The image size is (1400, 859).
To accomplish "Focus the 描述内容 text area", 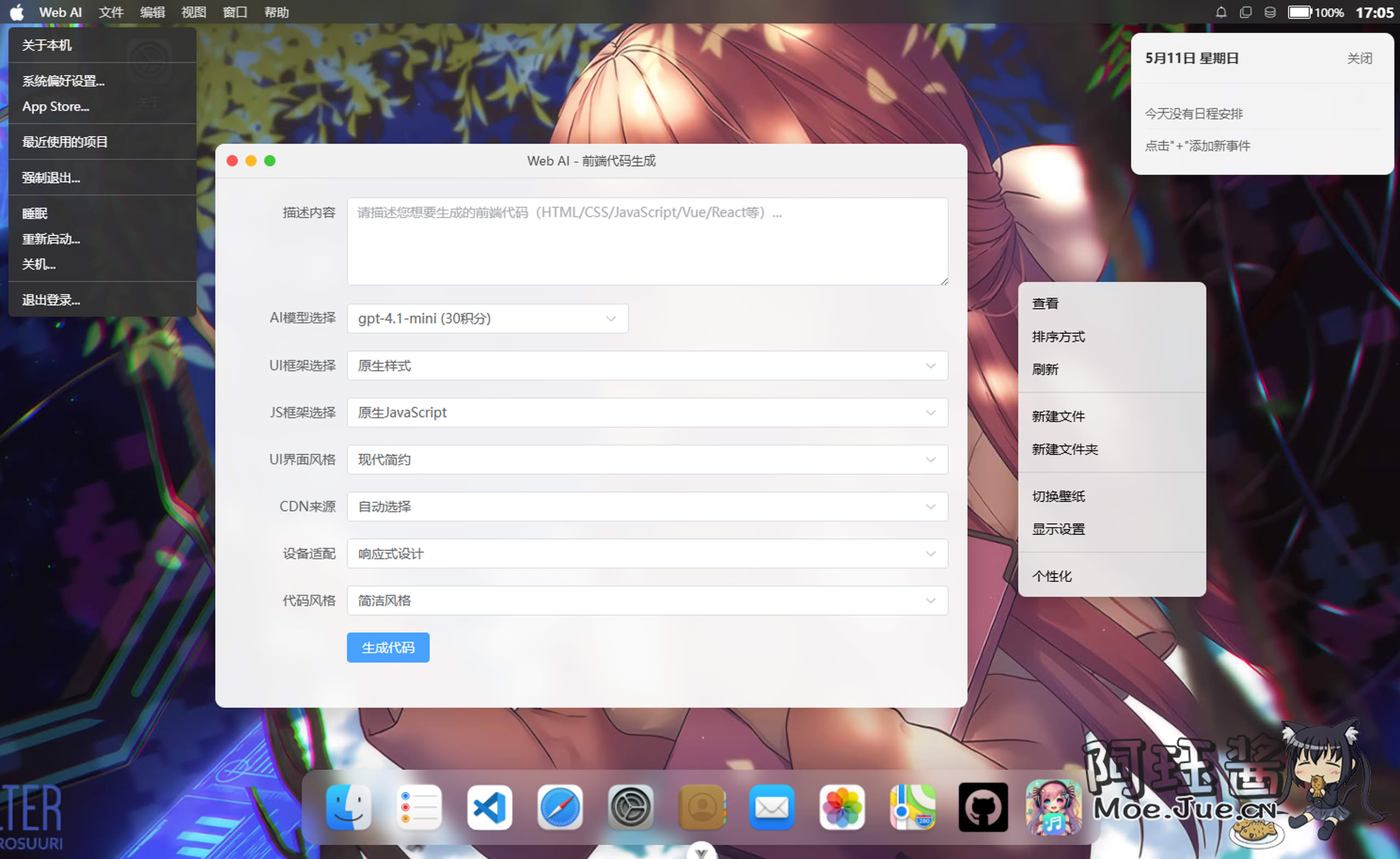I will pyautogui.click(x=647, y=242).
